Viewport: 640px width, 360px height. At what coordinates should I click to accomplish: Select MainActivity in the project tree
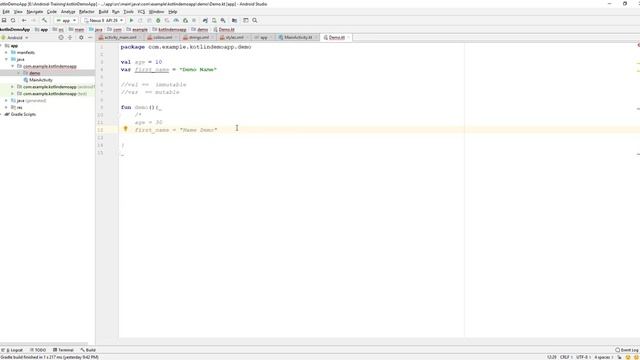[41, 80]
